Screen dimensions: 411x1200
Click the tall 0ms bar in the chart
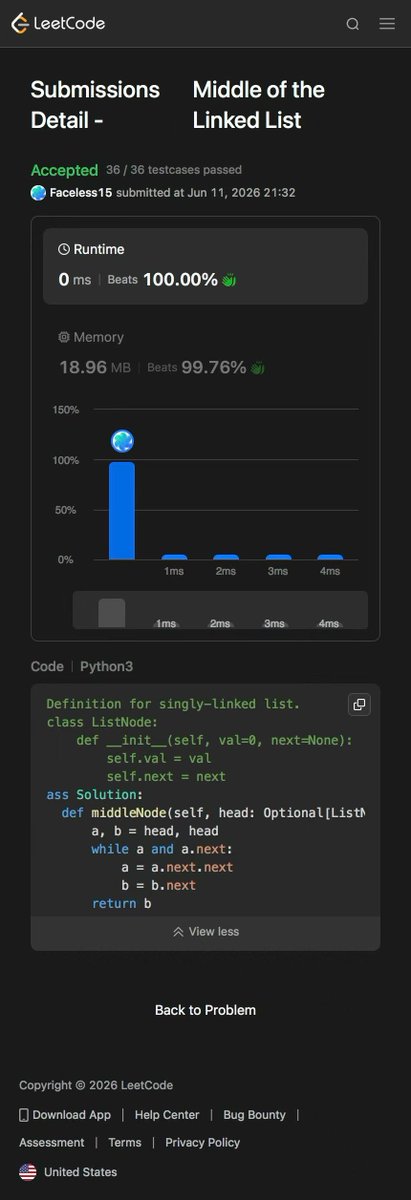tap(122, 510)
